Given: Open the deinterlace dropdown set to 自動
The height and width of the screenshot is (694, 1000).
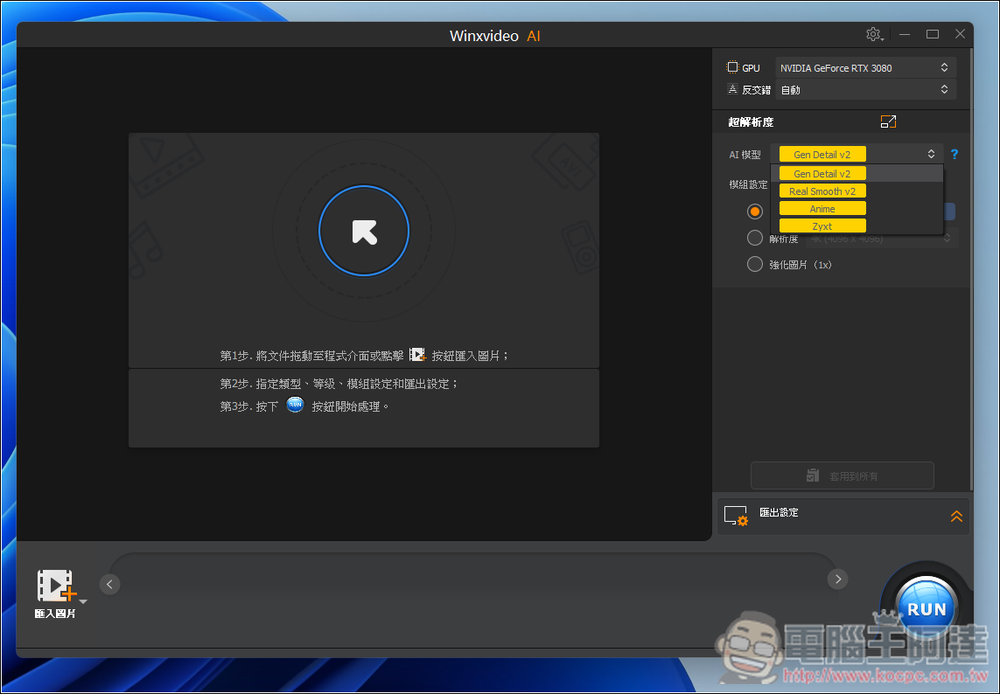Looking at the screenshot, I should click(x=865, y=90).
